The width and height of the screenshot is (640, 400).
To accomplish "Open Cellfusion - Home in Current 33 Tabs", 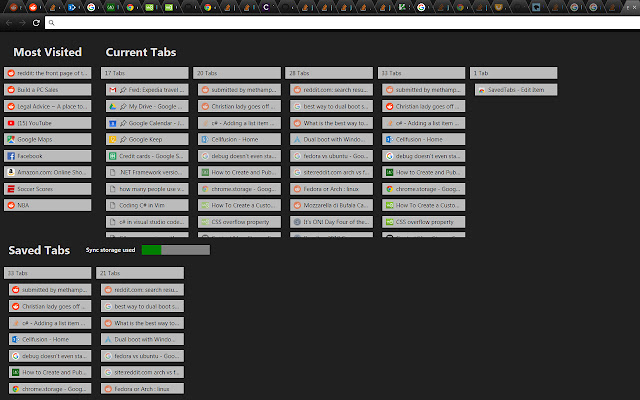I will click(x=424, y=139).
